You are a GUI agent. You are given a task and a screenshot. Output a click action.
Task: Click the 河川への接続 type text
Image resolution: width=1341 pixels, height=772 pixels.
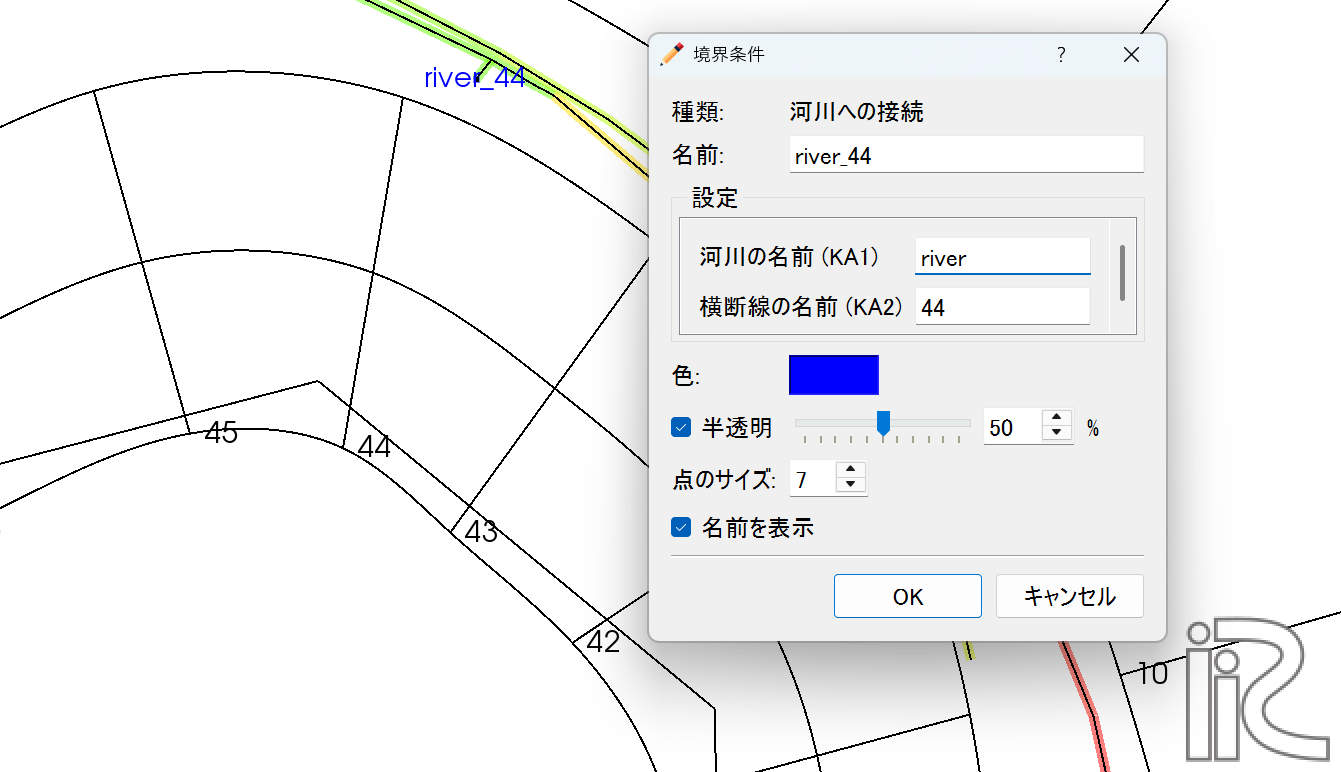857,112
